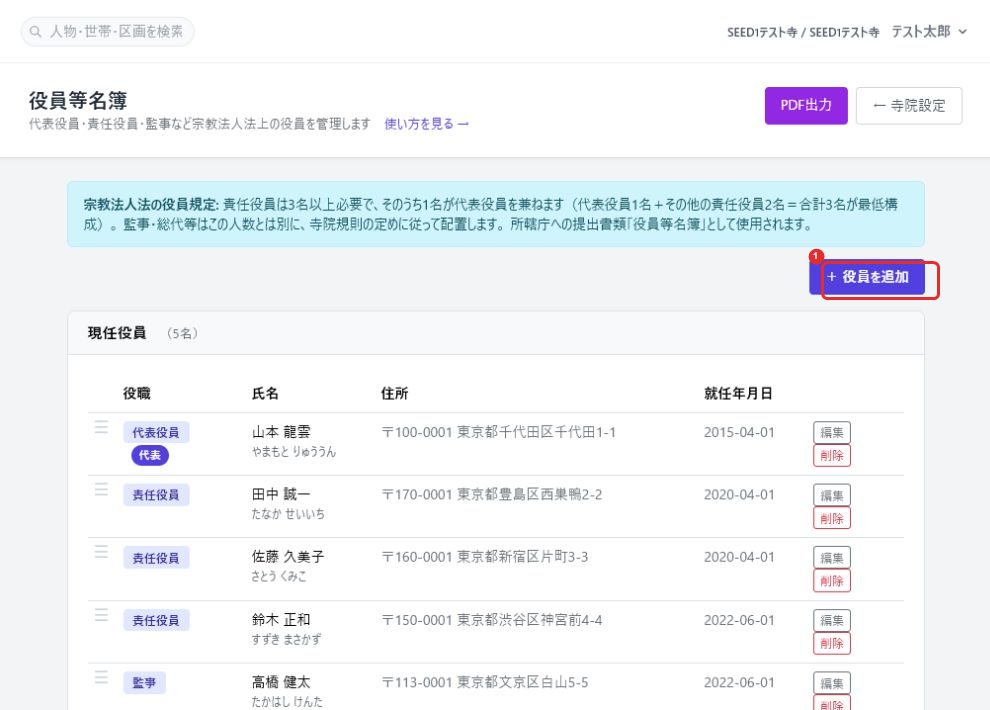Open the 使い方を見る help link
Image resolution: width=990 pixels, height=710 pixels.
pos(426,124)
